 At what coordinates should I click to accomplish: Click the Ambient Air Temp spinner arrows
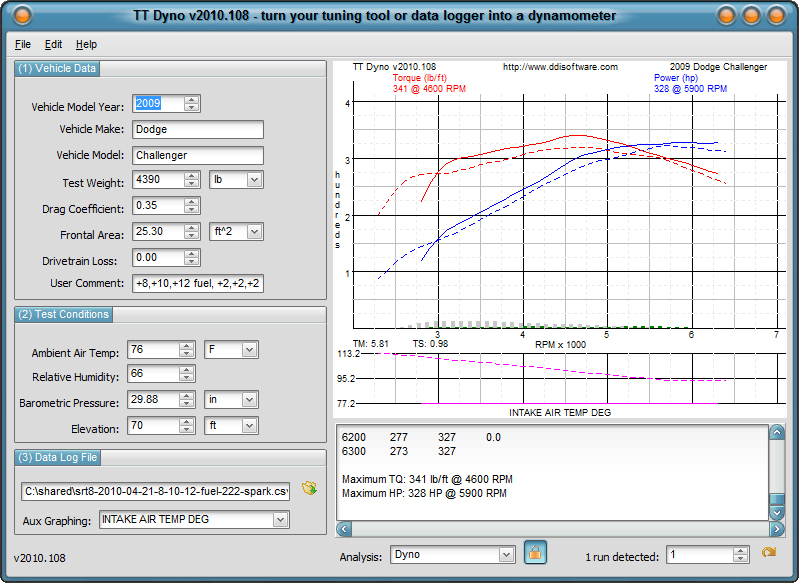point(187,350)
